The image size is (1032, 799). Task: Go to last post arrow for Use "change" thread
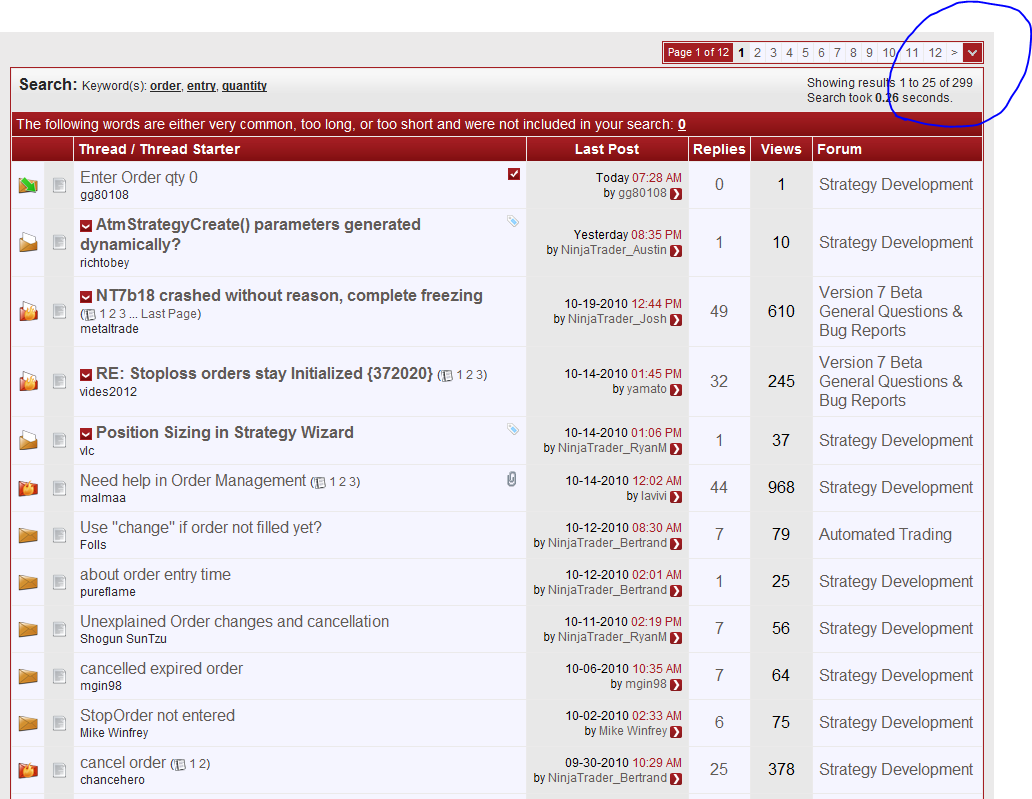(x=676, y=544)
